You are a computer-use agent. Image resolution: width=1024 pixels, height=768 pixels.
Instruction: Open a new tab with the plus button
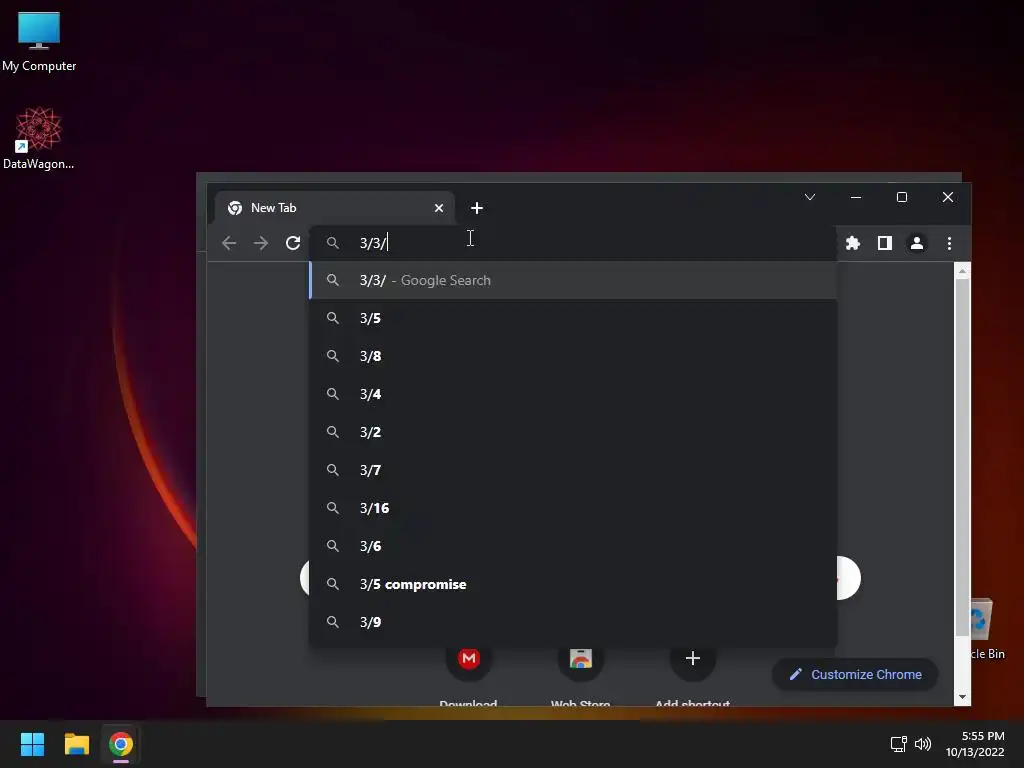click(x=477, y=208)
